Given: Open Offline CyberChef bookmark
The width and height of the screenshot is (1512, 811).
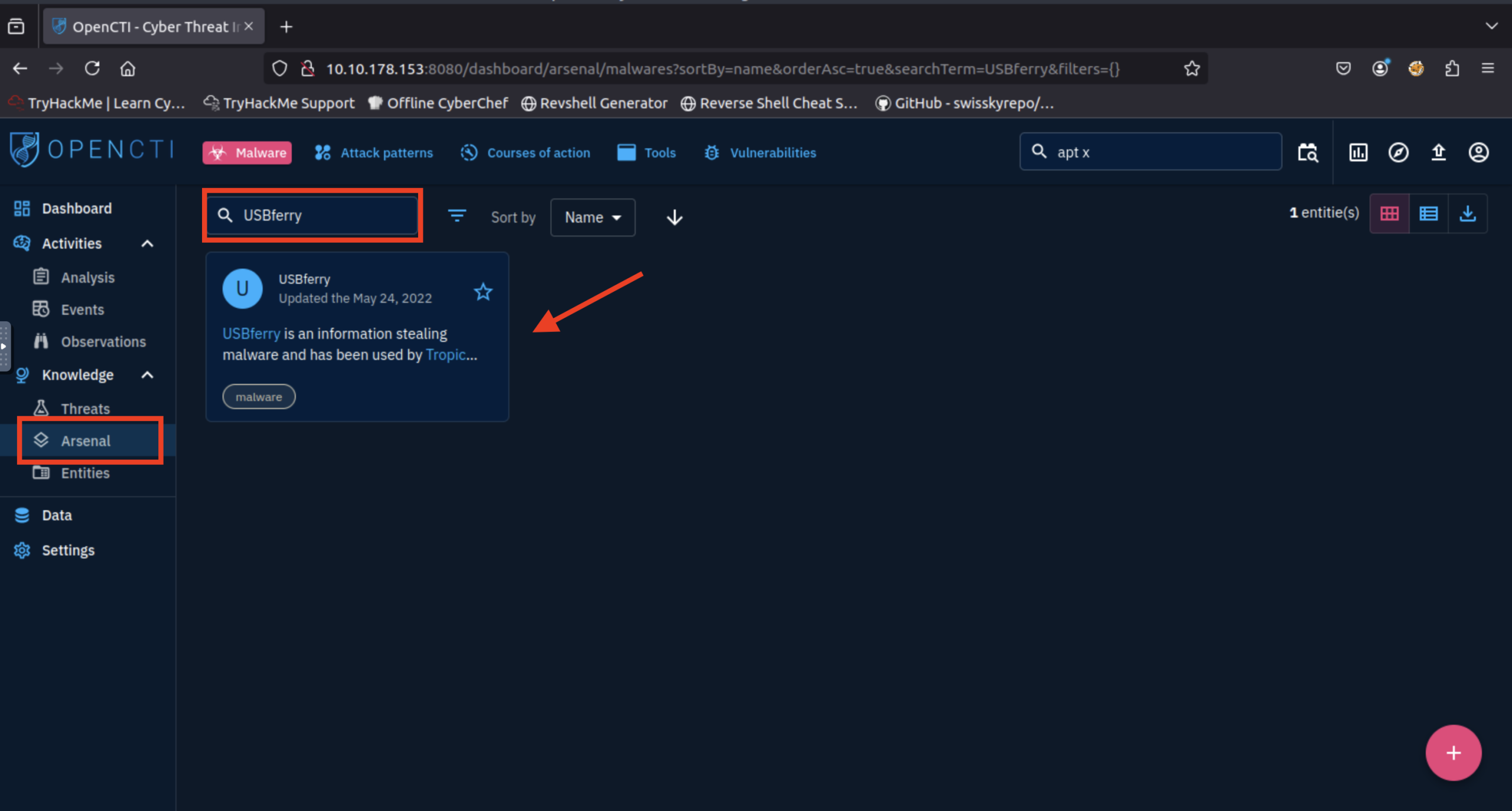Looking at the screenshot, I should tap(438, 103).
